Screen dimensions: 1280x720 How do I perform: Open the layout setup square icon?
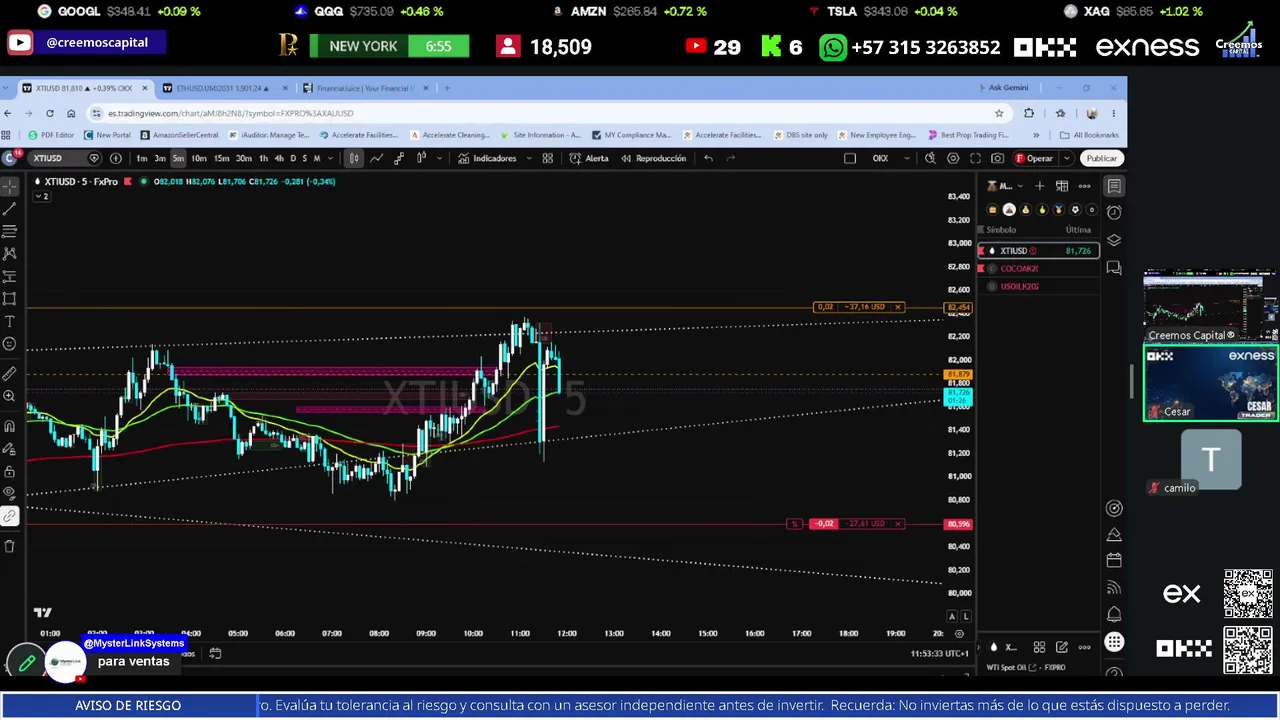[x=850, y=158]
